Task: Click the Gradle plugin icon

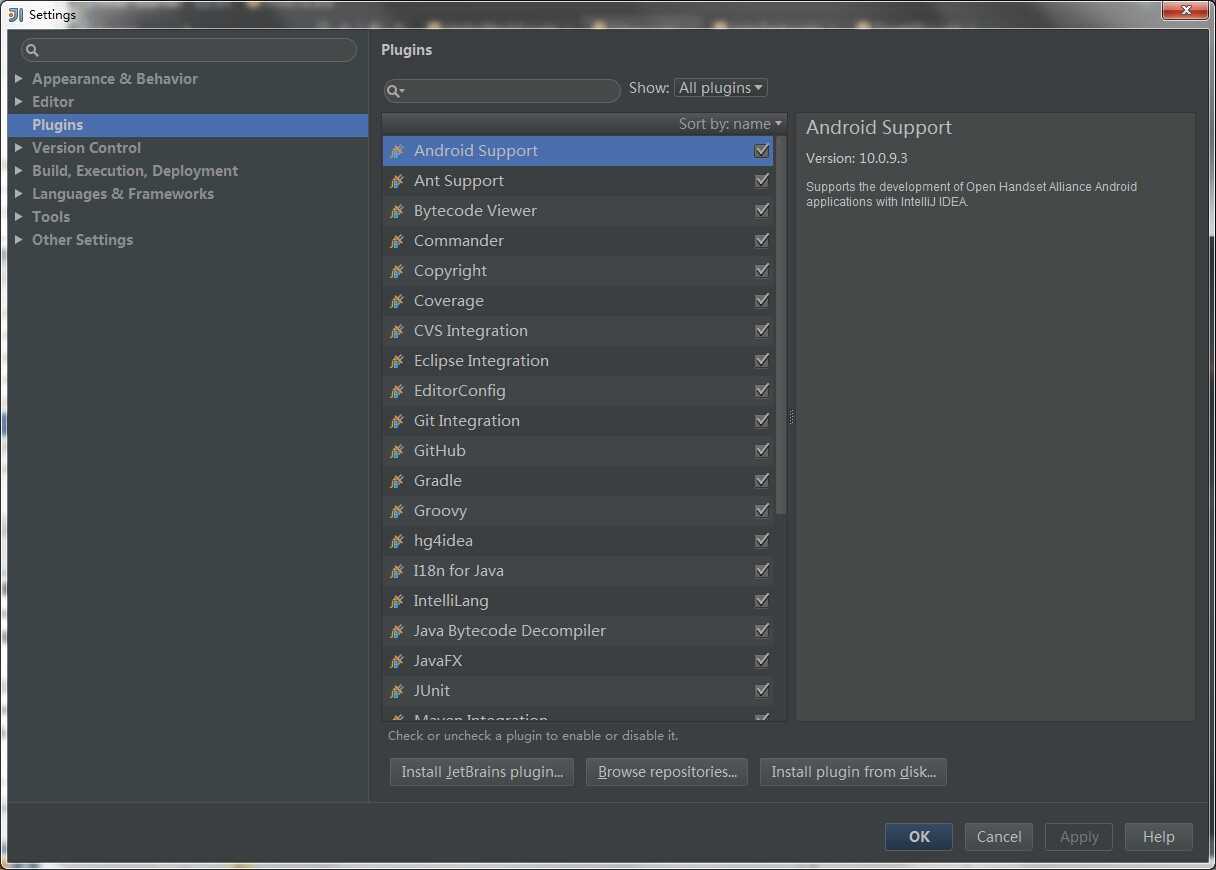Action: [397, 481]
